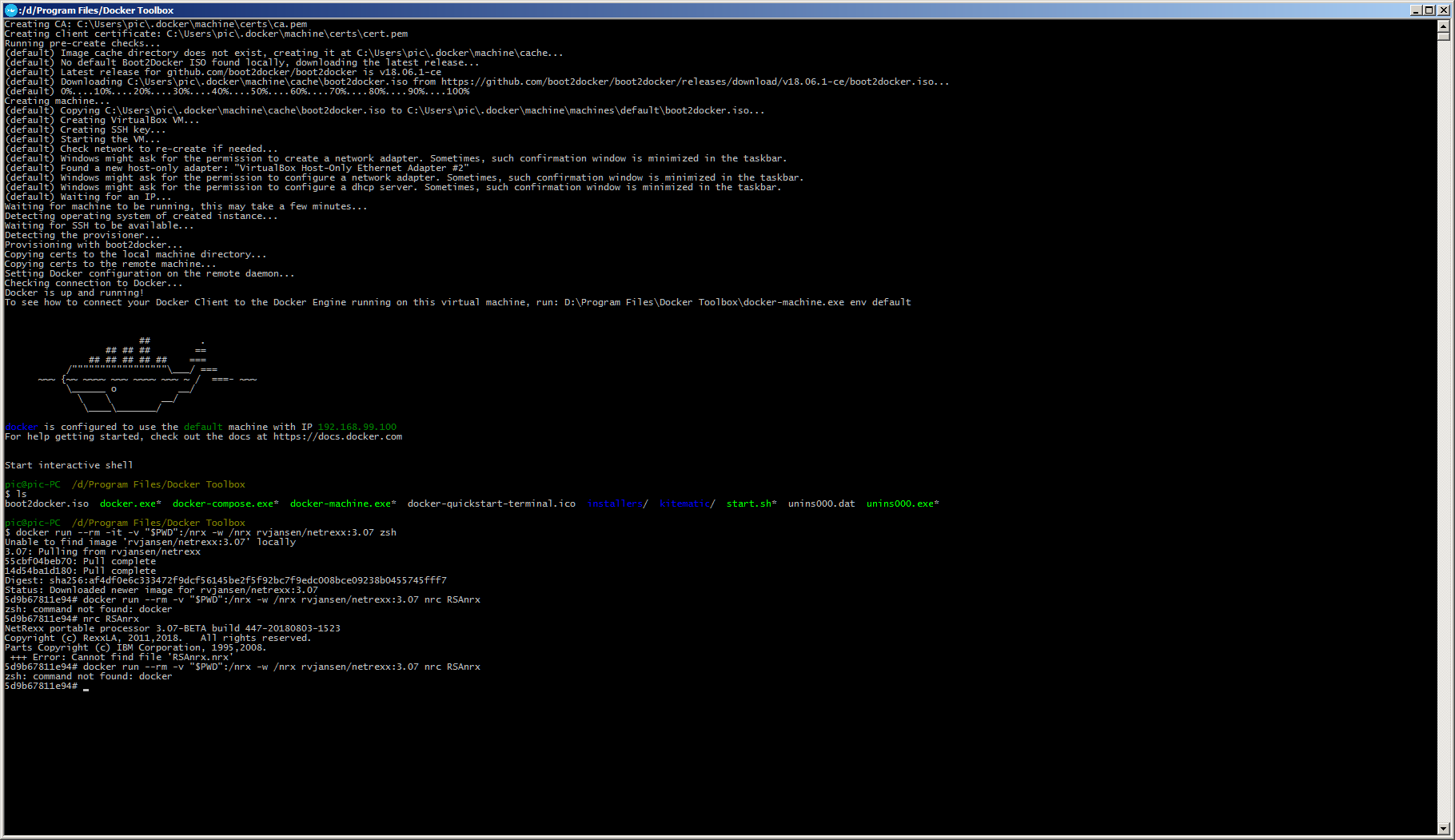Screen dimensions: 1455x840
Task: Click the scrollbar up arrow
Action: click(x=1443, y=25)
